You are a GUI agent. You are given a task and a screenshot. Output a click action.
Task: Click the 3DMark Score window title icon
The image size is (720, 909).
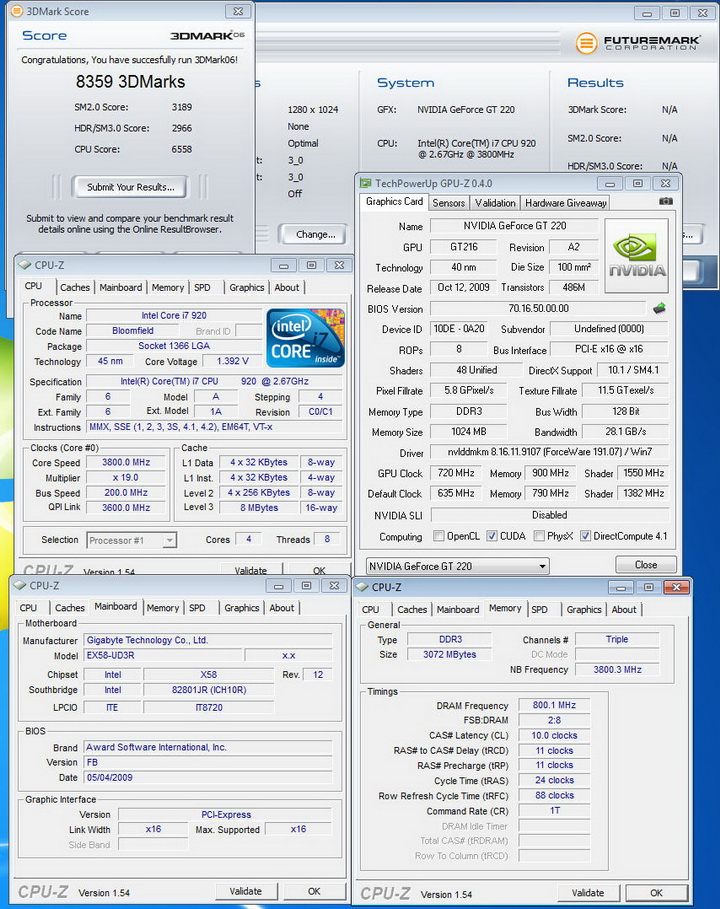(17, 11)
